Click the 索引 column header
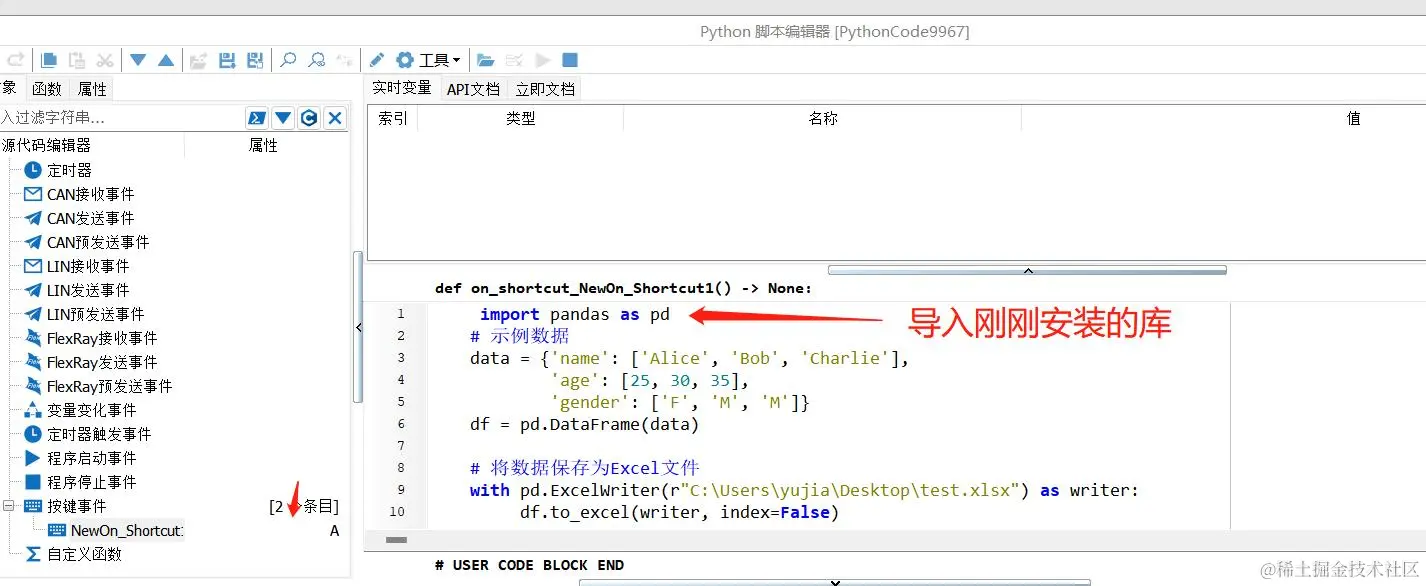Image resolution: width=1426 pixels, height=586 pixels. 392,118
